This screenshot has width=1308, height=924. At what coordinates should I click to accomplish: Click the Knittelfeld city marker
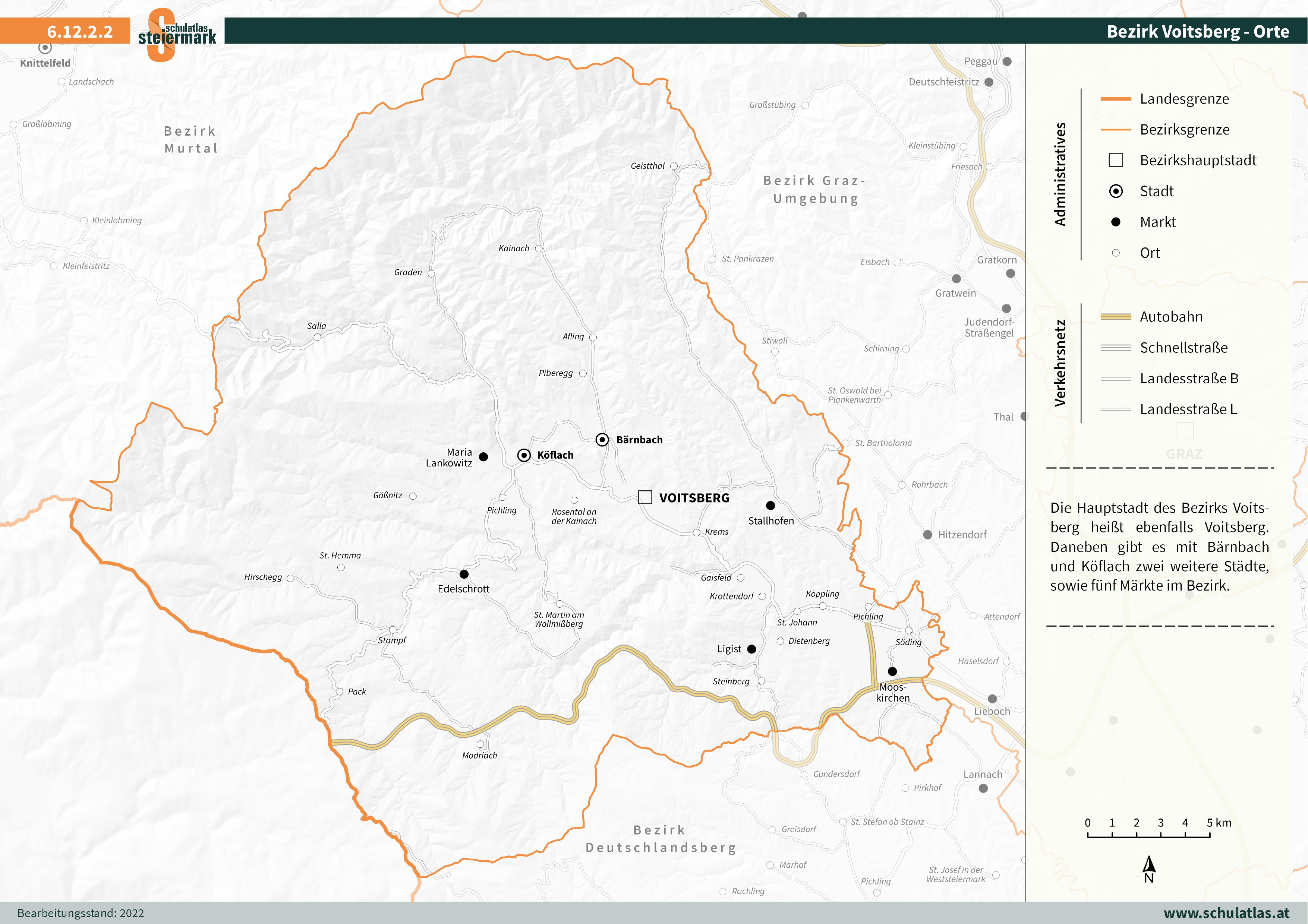[x=45, y=48]
